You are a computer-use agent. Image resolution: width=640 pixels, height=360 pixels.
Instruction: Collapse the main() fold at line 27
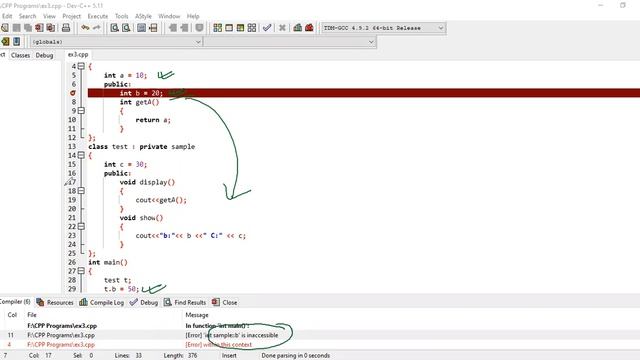81,271
